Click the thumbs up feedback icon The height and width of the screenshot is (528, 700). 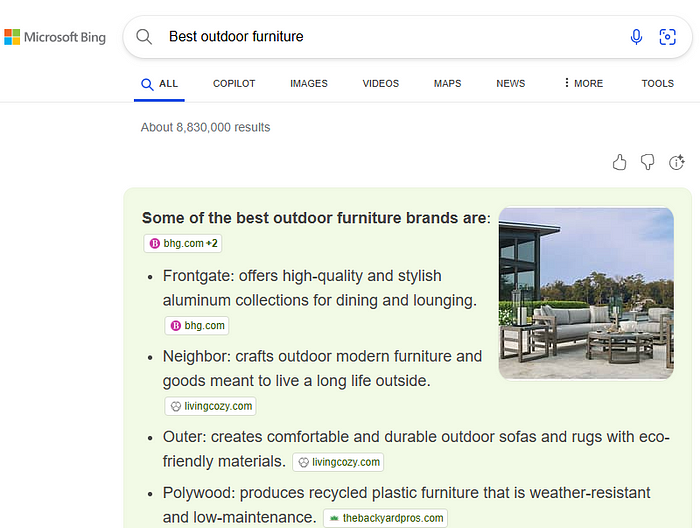tap(619, 162)
